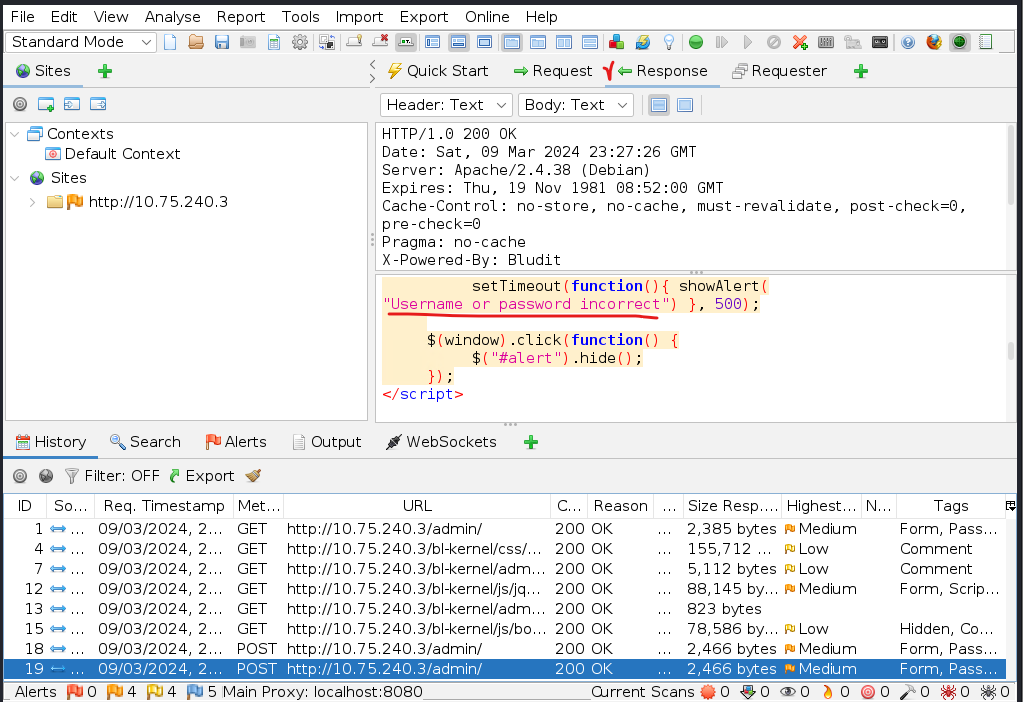Open the Standard Mode dropdown
The image size is (1023, 702).
coord(81,42)
